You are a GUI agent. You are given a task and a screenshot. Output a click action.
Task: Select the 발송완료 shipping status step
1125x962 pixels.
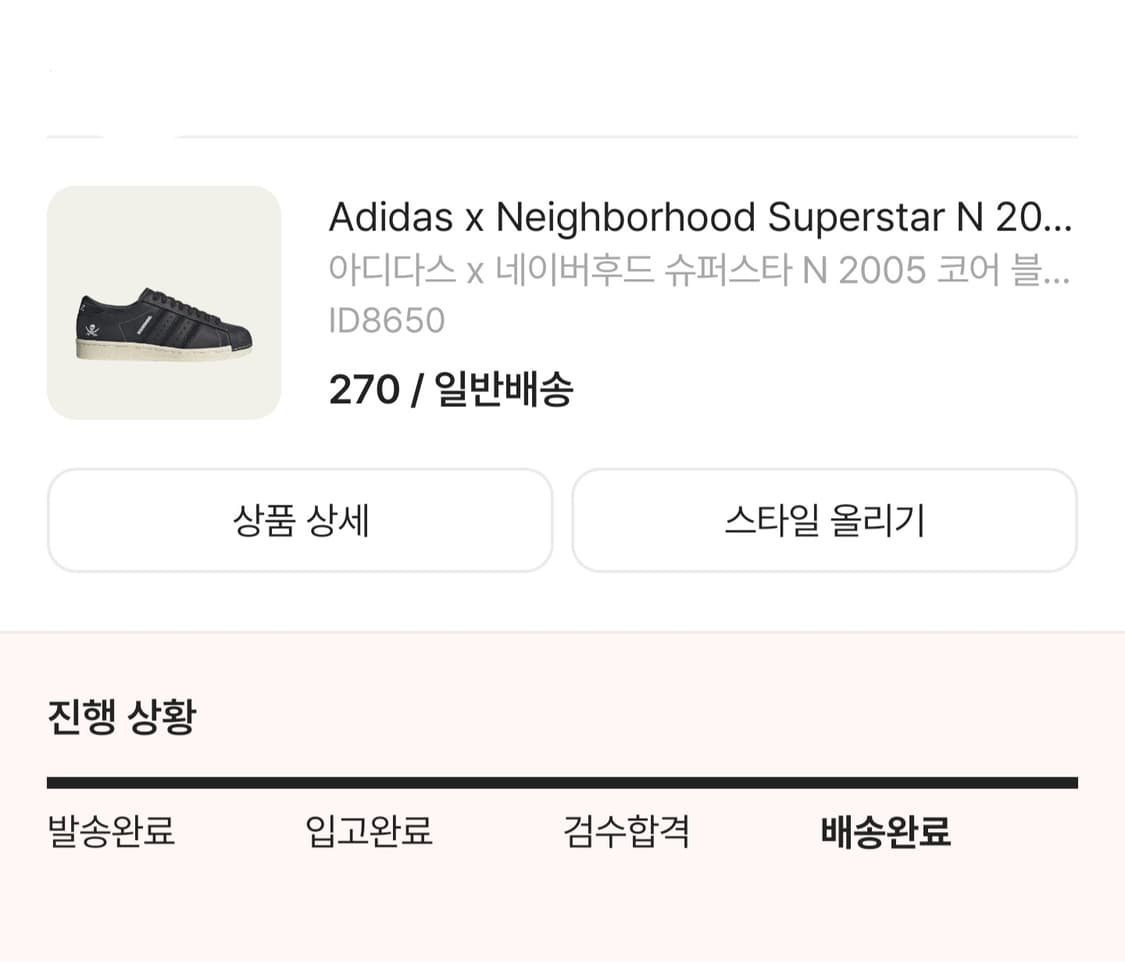pyautogui.click(x=110, y=832)
